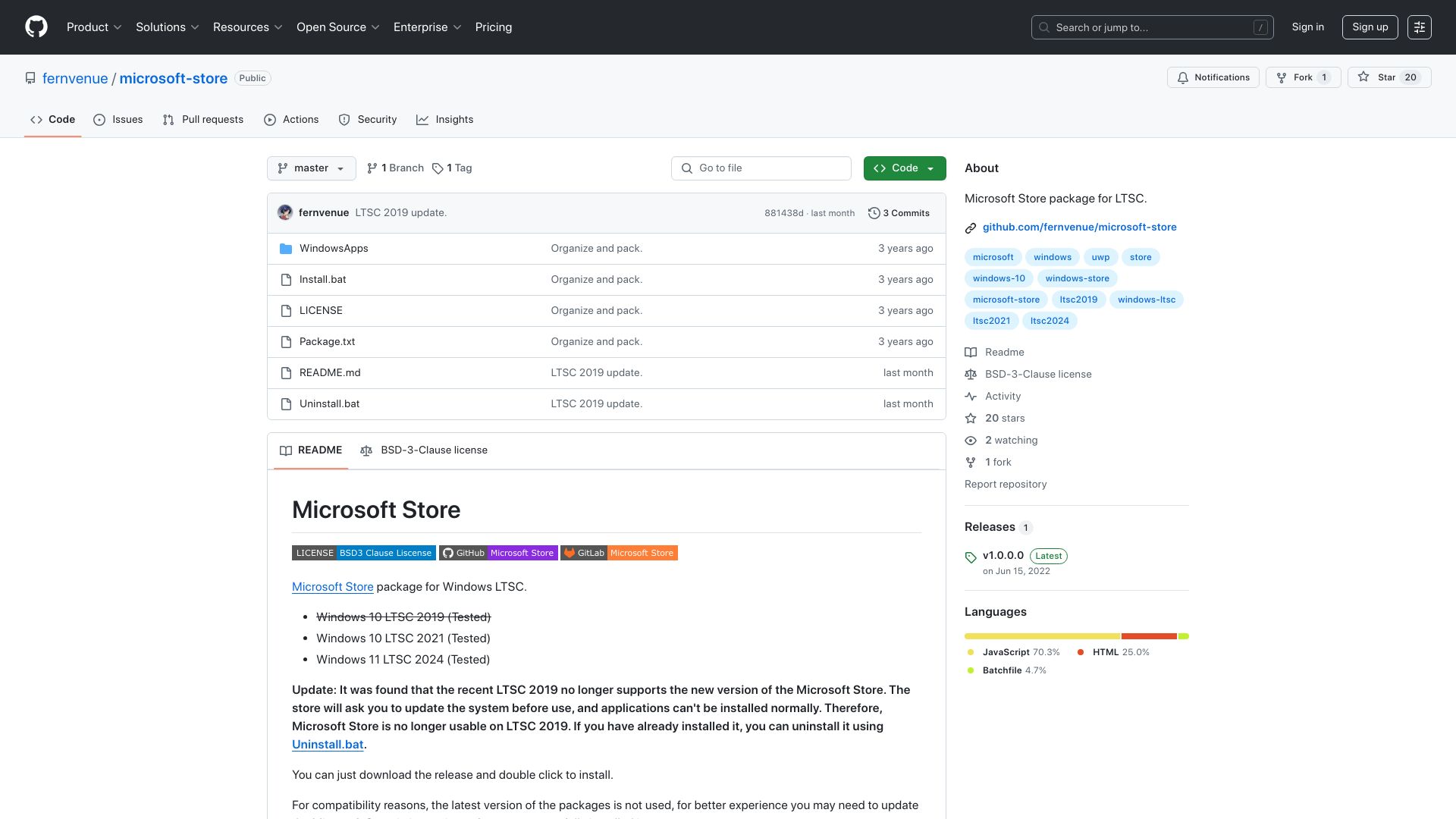
Task: Switch to the Actions tab
Action: (291, 120)
